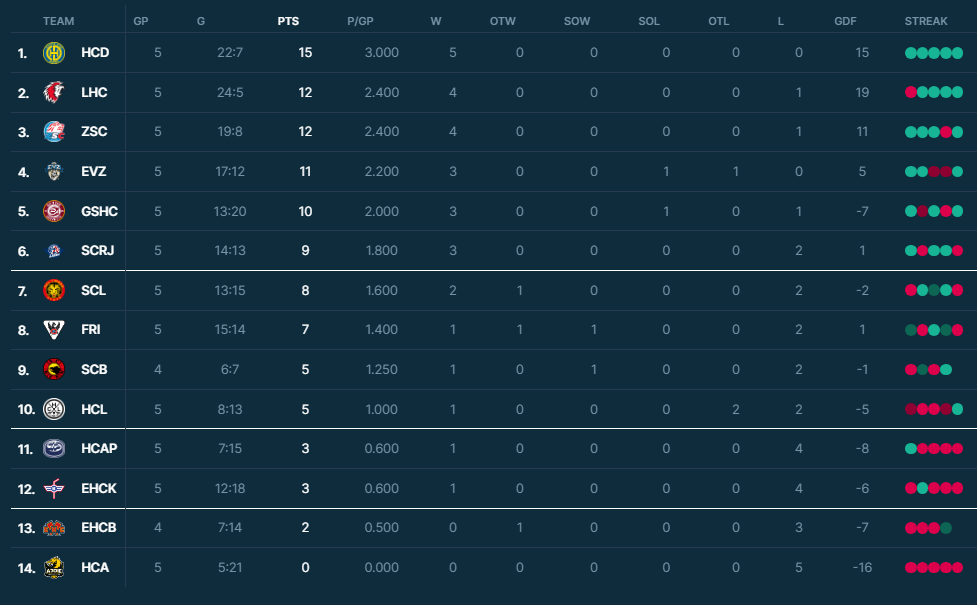This screenshot has width=977, height=605.
Task: Click the HCA team logo
Action: pos(54,568)
